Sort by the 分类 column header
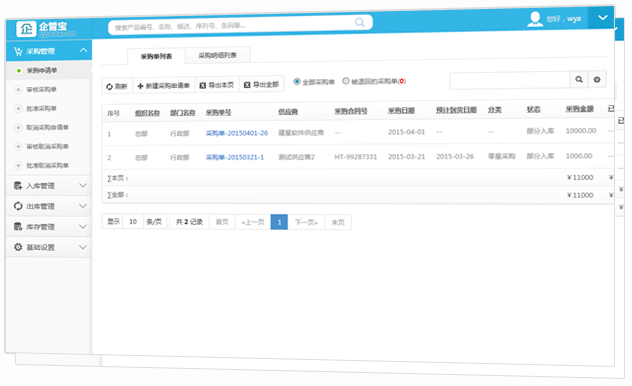The image size is (632, 386). (x=495, y=110)
